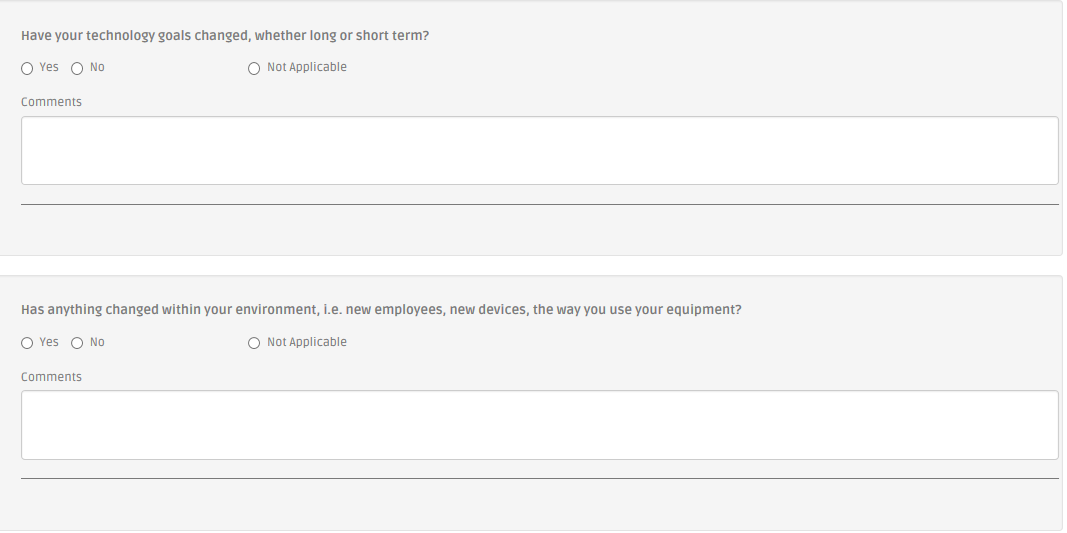Click the divider line below the first comments box
Image resolution: width=1067 pixels, height=533 pixels.
[x=540, y=204]
